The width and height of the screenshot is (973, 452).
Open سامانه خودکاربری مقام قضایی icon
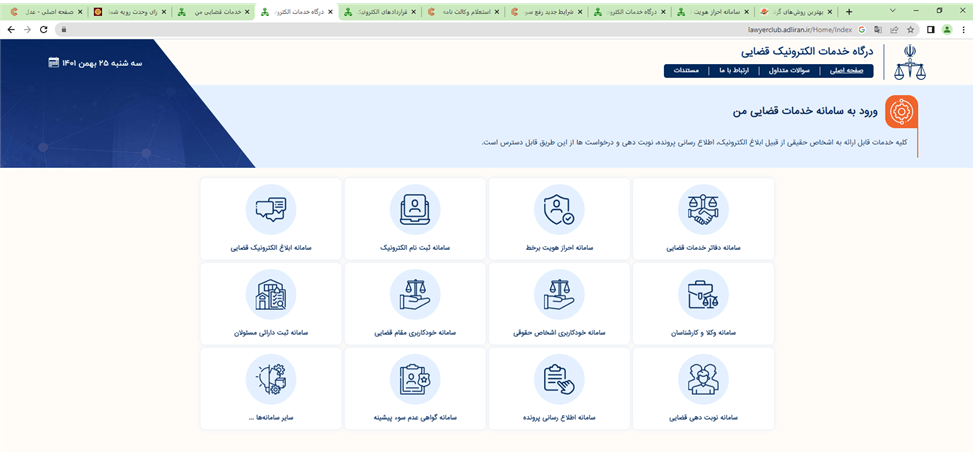(x=415, y=295)
